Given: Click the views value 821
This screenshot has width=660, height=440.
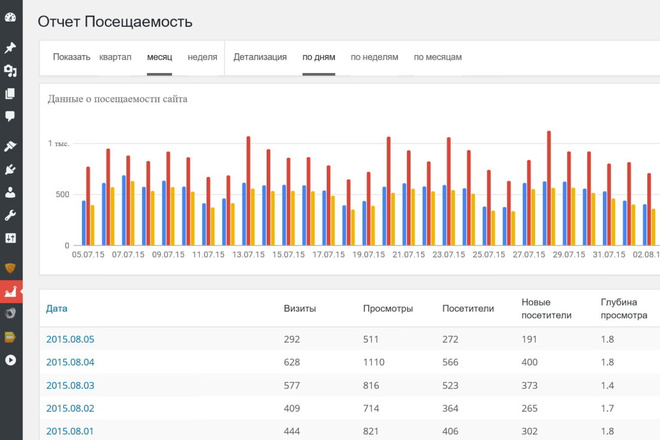Looking at the screenshot, I should [x=371, y=431].
